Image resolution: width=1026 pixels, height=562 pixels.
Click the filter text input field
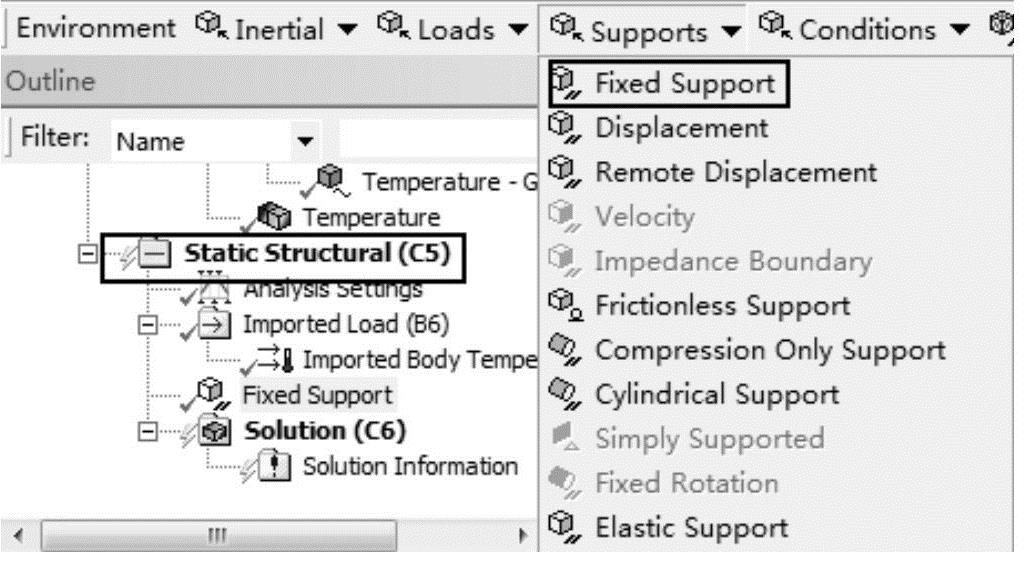[438, 139]
